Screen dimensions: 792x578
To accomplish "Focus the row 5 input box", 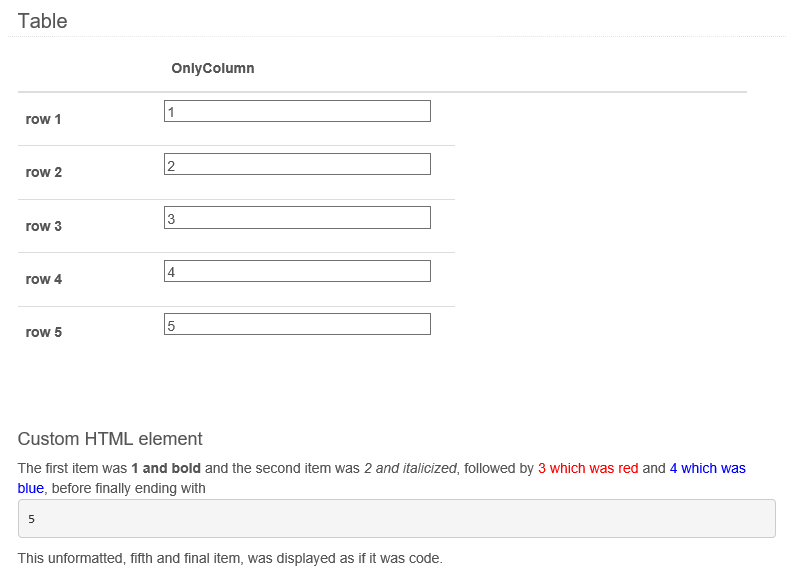I will pos(297,324).
